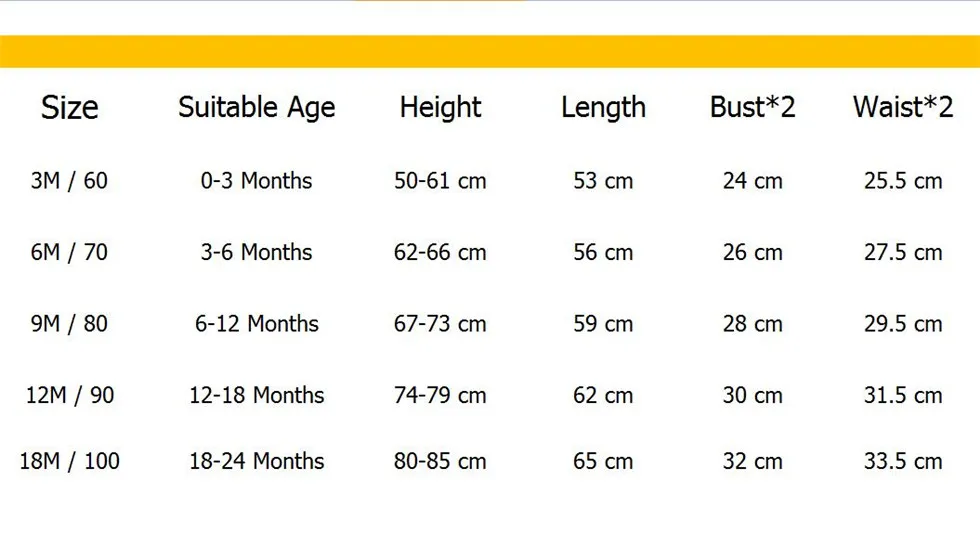Click the Bust*2 column header
This screenshot has height=533, width=980.
pos(752,107)
